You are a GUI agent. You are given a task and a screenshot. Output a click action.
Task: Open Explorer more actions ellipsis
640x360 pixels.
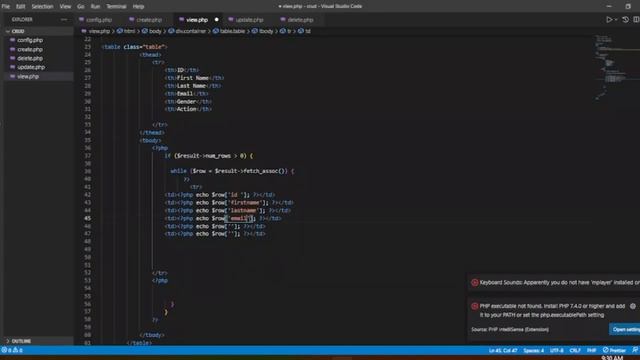tap(64, 20)
